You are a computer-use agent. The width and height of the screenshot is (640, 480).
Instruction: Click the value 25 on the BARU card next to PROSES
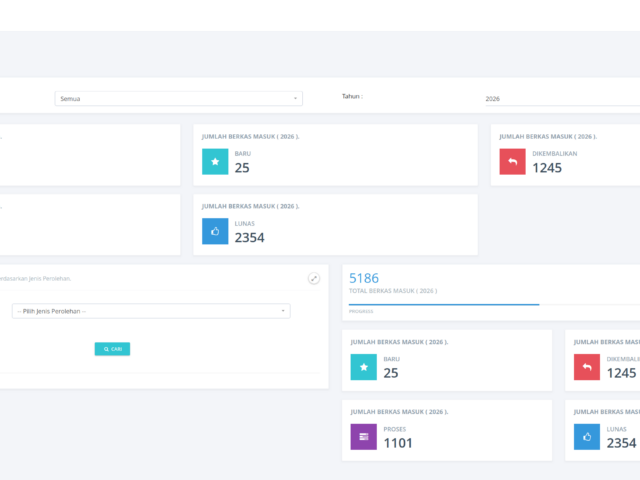coord(391,373)
